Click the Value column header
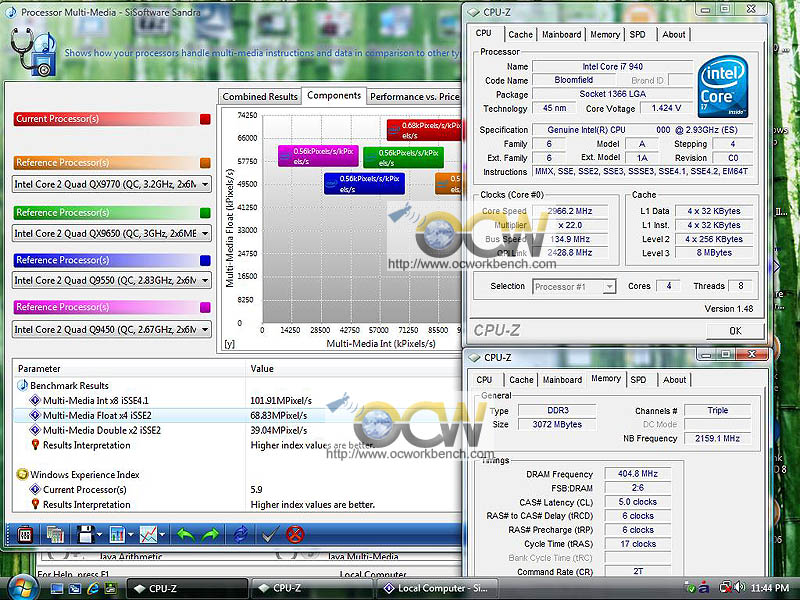This screenshot has width=800, height=600. [x=262, y=369]
